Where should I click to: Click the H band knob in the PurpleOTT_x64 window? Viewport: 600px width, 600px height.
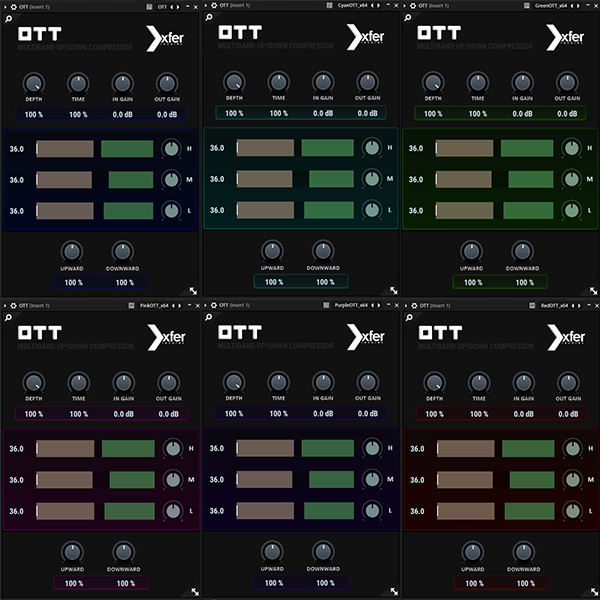coord(372,448)
